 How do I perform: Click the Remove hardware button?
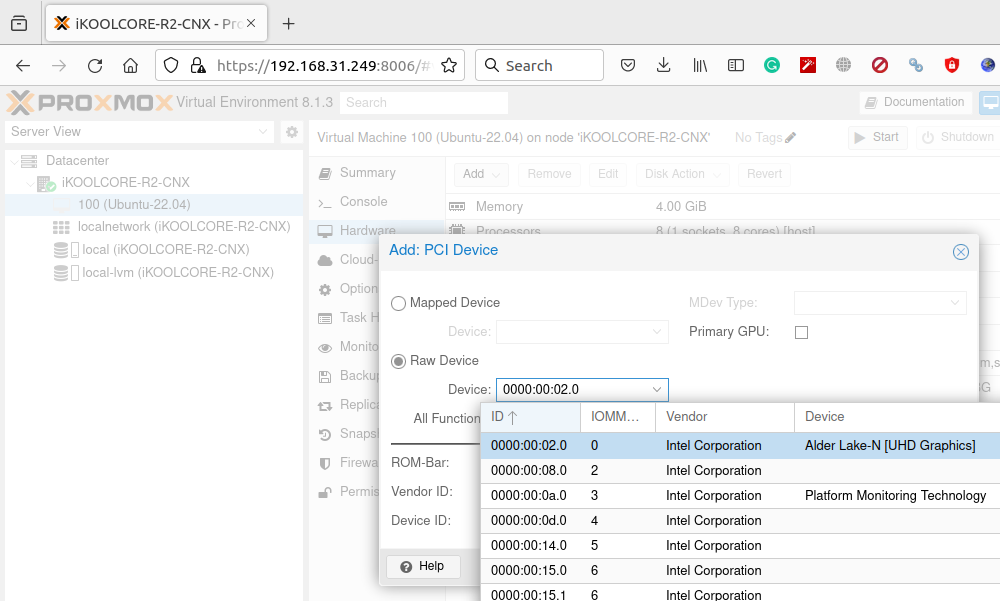(549, 174)
